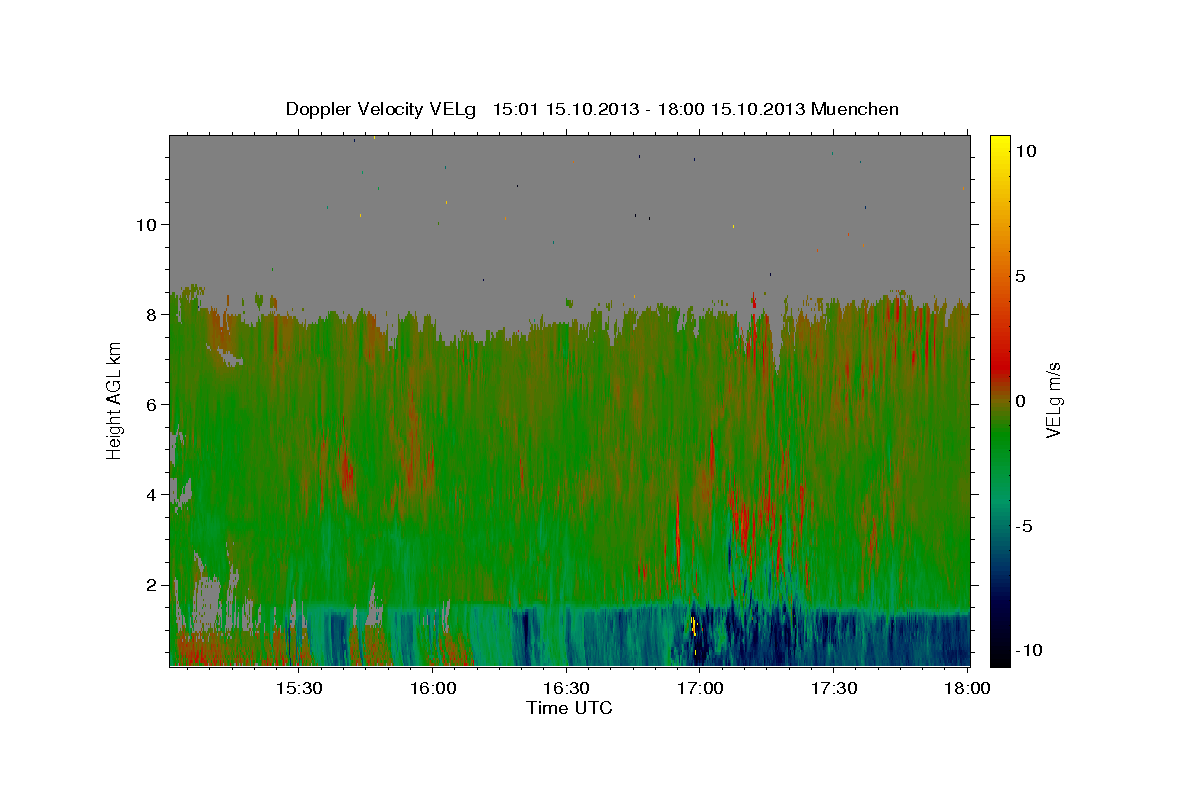This screenshot has height=800, width=1200.
Task: Click the colorbar tick value '-5'
Action: pos(1025,526)
